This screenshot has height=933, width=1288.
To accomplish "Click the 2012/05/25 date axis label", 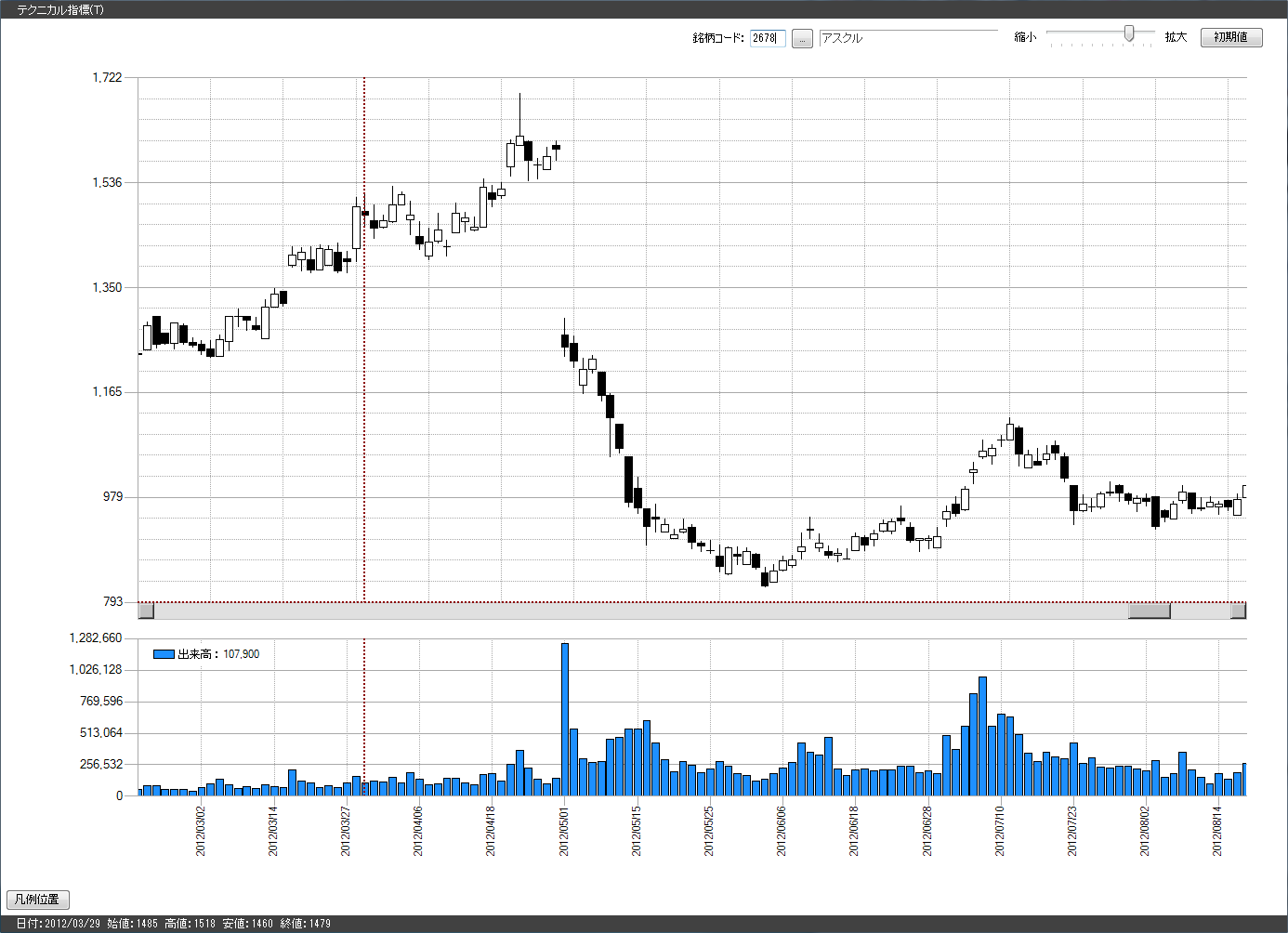I will [x=709, y=830].
